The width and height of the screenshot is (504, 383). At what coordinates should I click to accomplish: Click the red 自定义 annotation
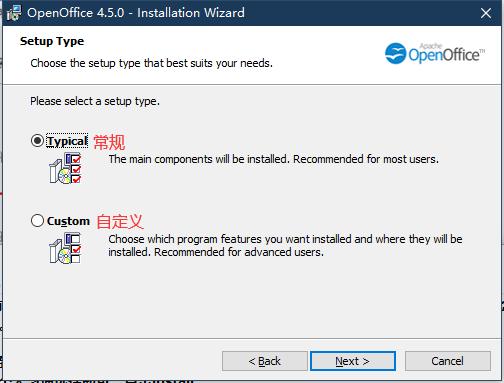point(120,222)
